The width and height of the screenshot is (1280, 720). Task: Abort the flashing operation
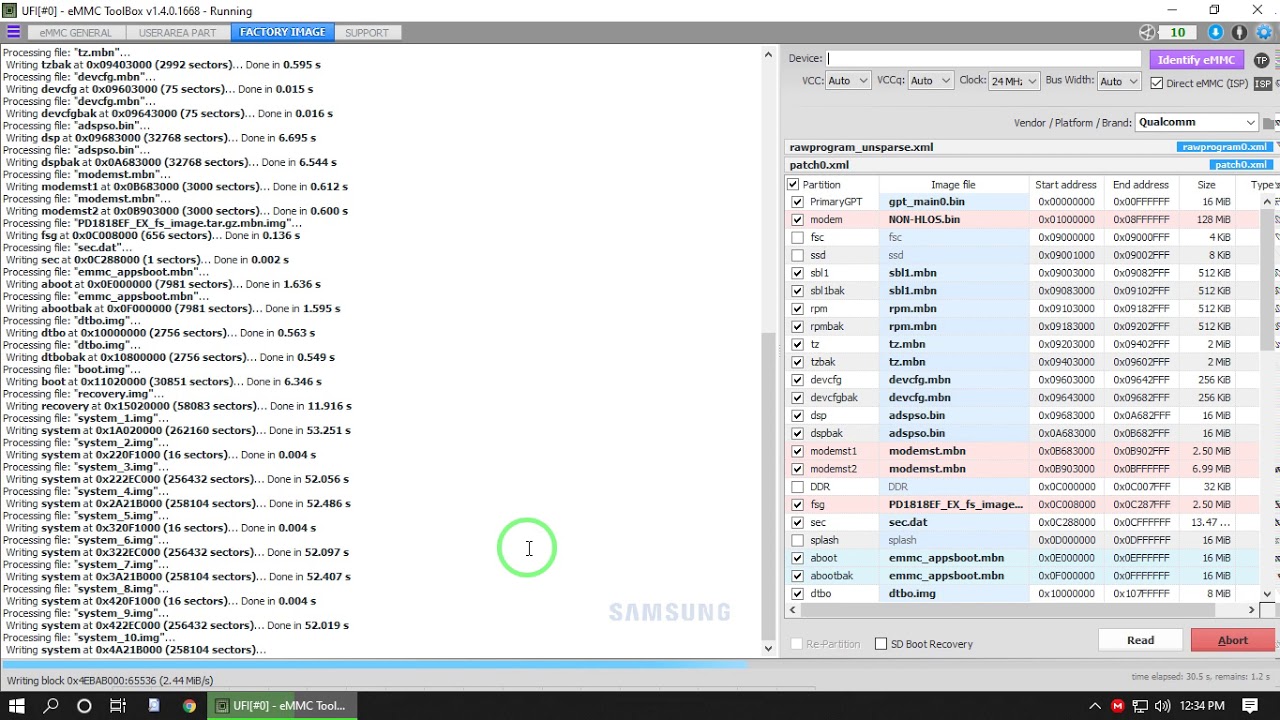[x=1233, y=641]
